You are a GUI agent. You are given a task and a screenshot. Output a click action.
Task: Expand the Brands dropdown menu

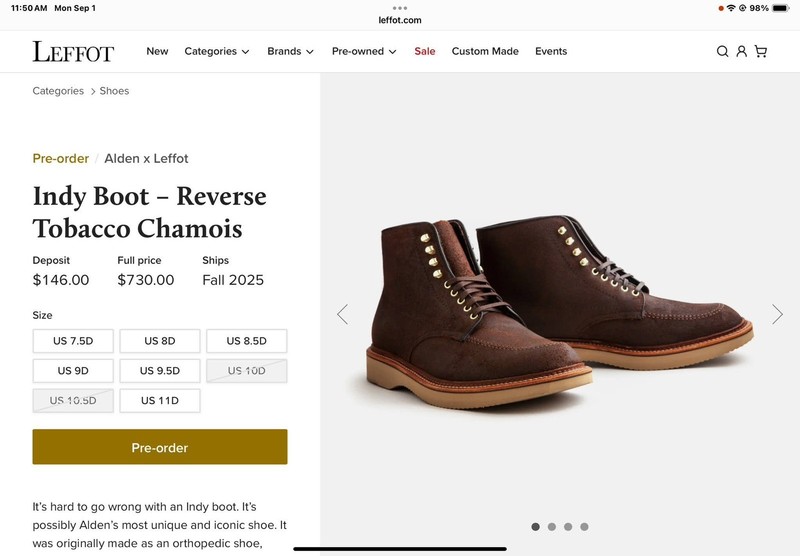pyautogui.click(x=290, y=52)
